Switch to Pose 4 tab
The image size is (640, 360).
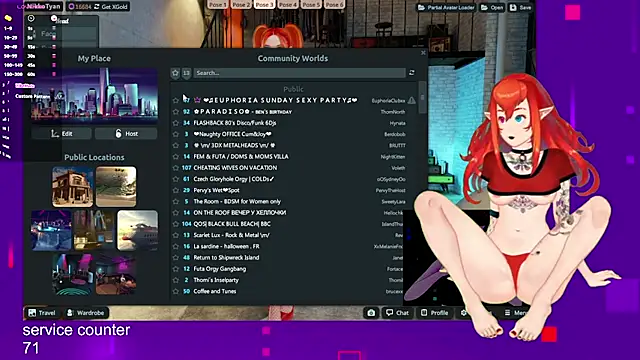(287, 4)
